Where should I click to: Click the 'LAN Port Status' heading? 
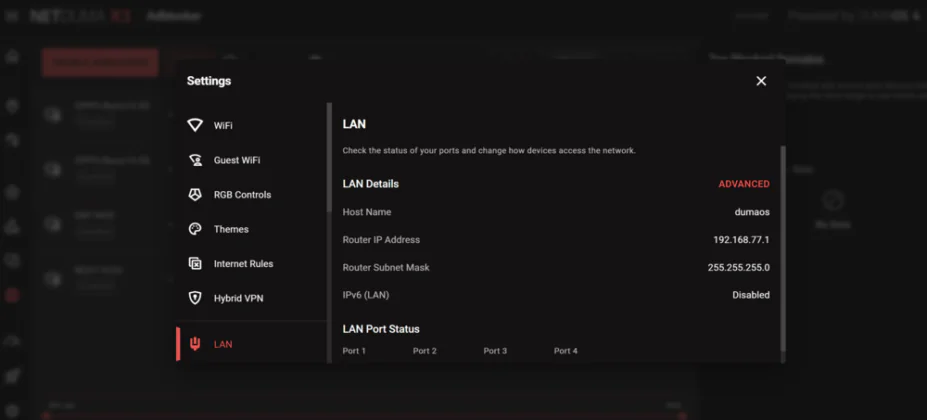pos(381,329)
